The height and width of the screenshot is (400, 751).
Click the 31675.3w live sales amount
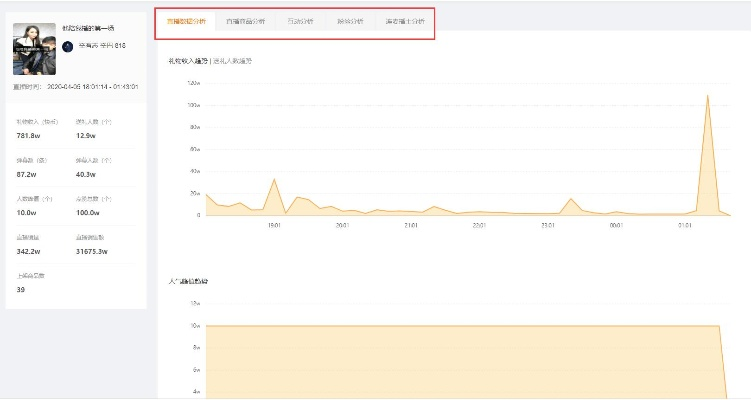[93, 251]
